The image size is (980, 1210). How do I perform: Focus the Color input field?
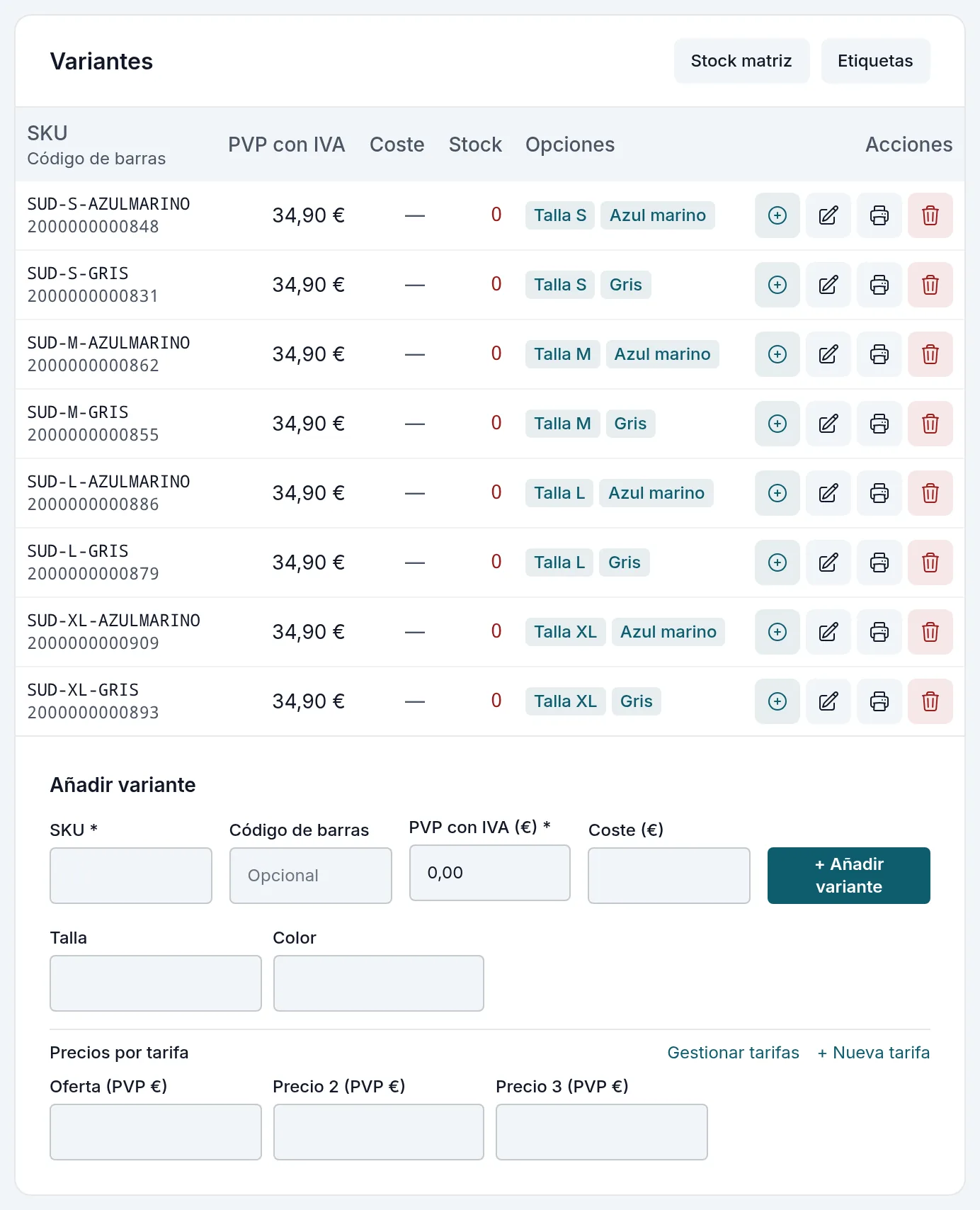pos(379,983)
